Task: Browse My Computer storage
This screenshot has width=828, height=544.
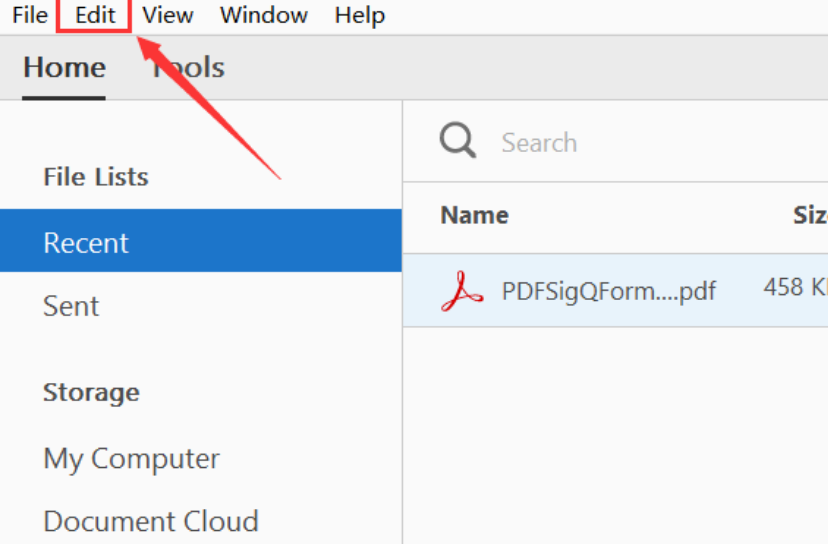Action: pyautogui.click(x=131, y=459)
